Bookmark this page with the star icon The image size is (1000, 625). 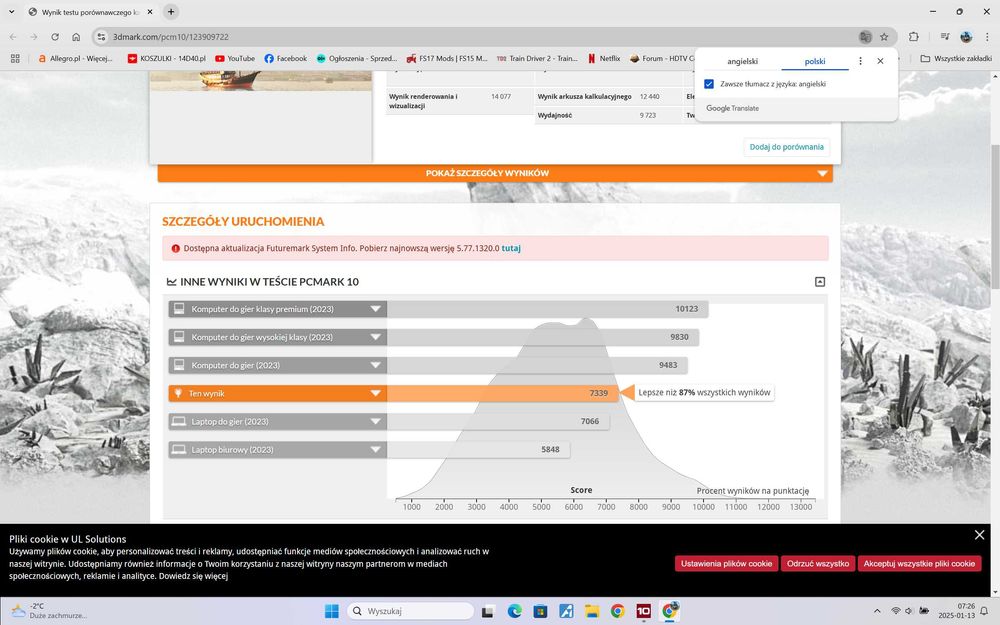click(884, 37)
